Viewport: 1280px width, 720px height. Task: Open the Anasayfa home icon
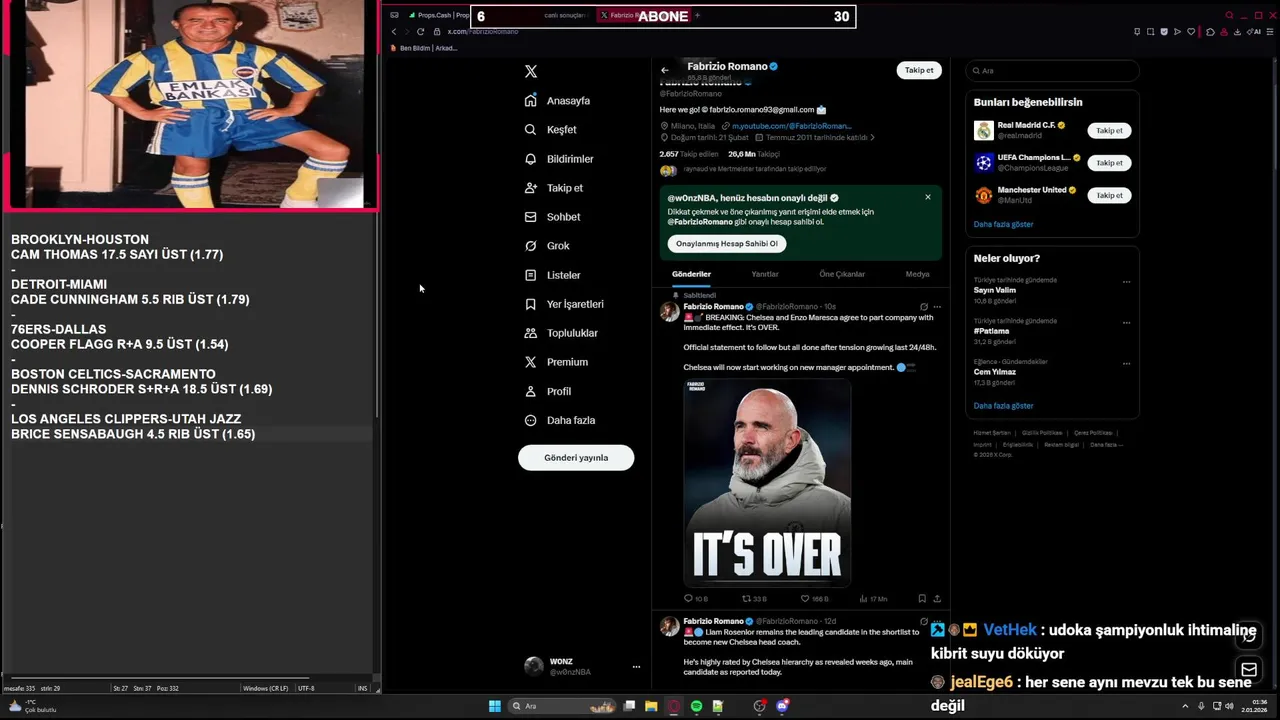click(x=531, y=101)
